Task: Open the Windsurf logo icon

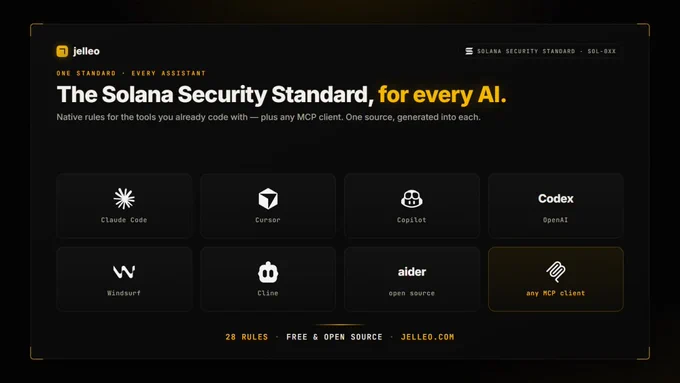Action: [124, 272]
